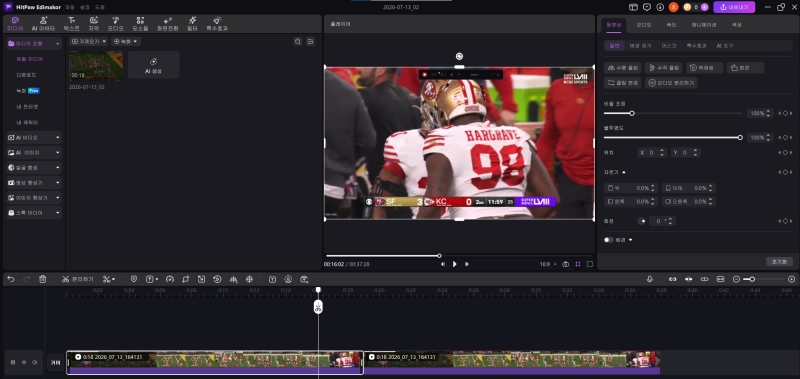Viewport: 800px width, 379px height.
Task: Click the crop tool in timeline toolbar
Action: pyautogui.click(x=186, y=279)
